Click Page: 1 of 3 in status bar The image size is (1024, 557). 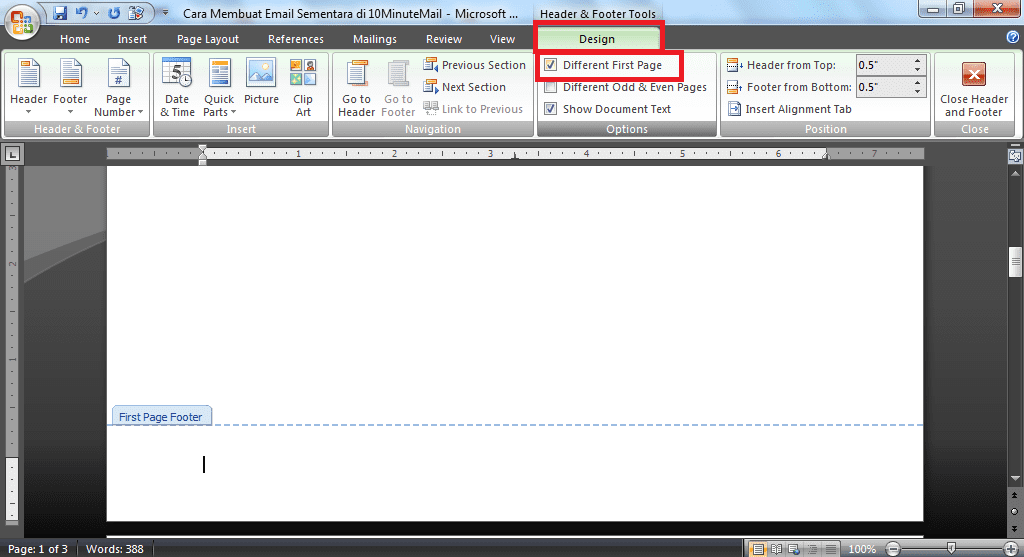point(38,549)
